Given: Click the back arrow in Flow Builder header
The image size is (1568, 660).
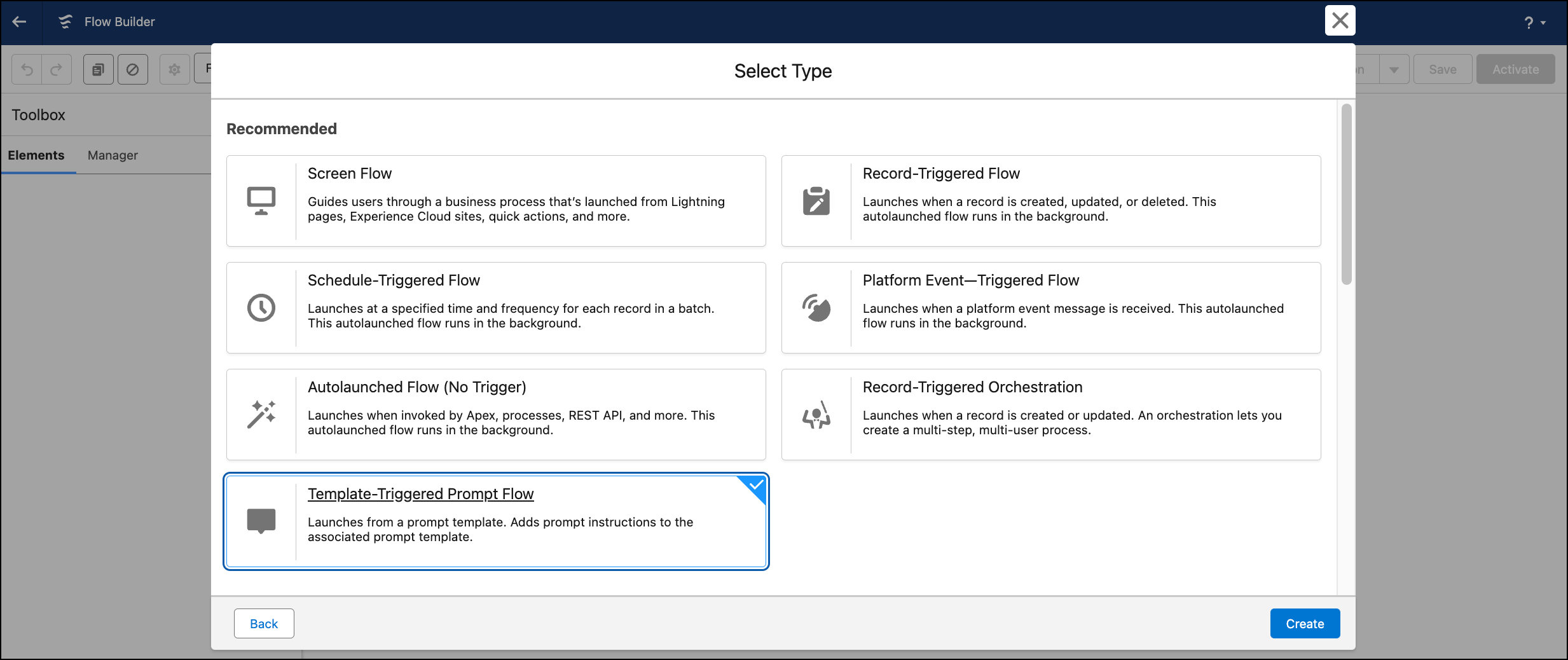Looking at the screenshot, I should (x=19, y=22).
